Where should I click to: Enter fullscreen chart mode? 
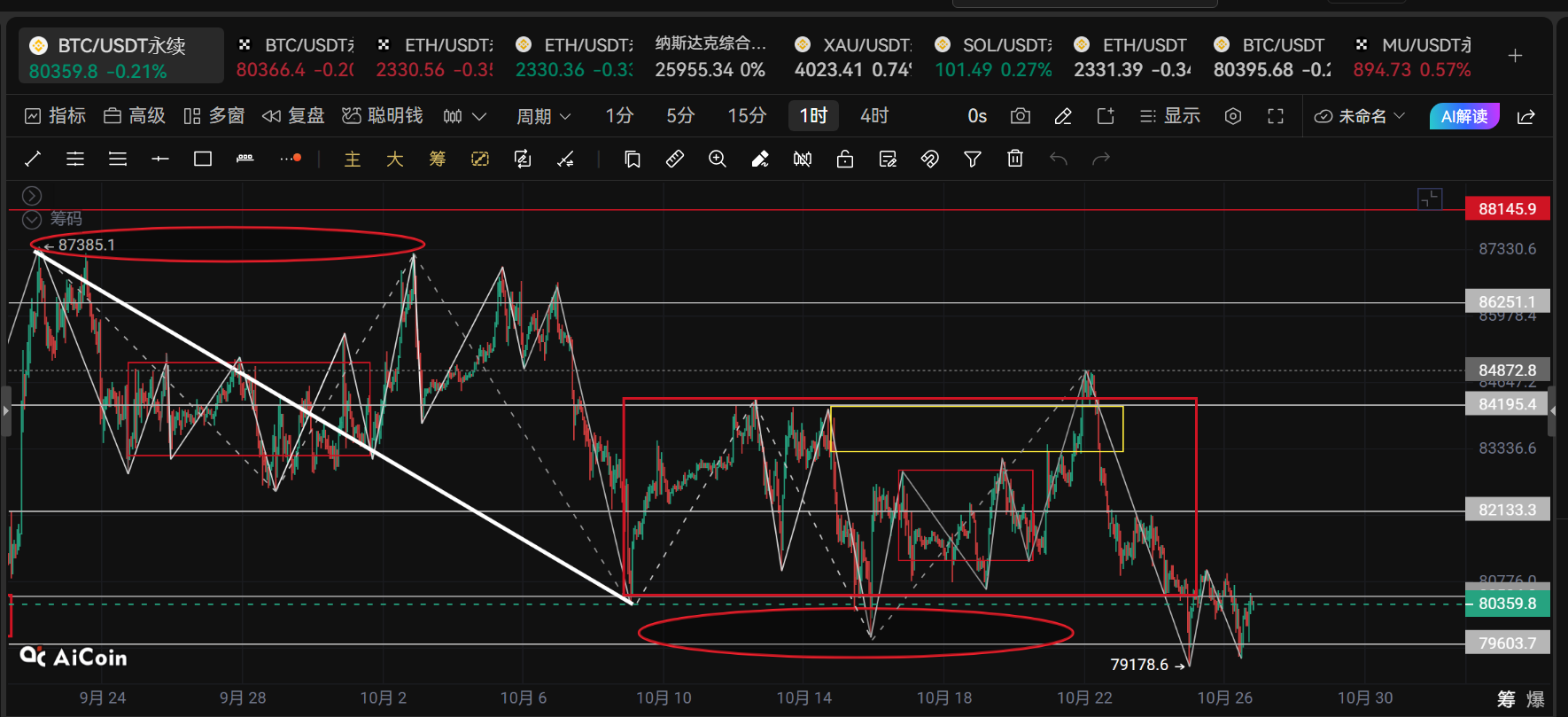(x=1276, y=116)
